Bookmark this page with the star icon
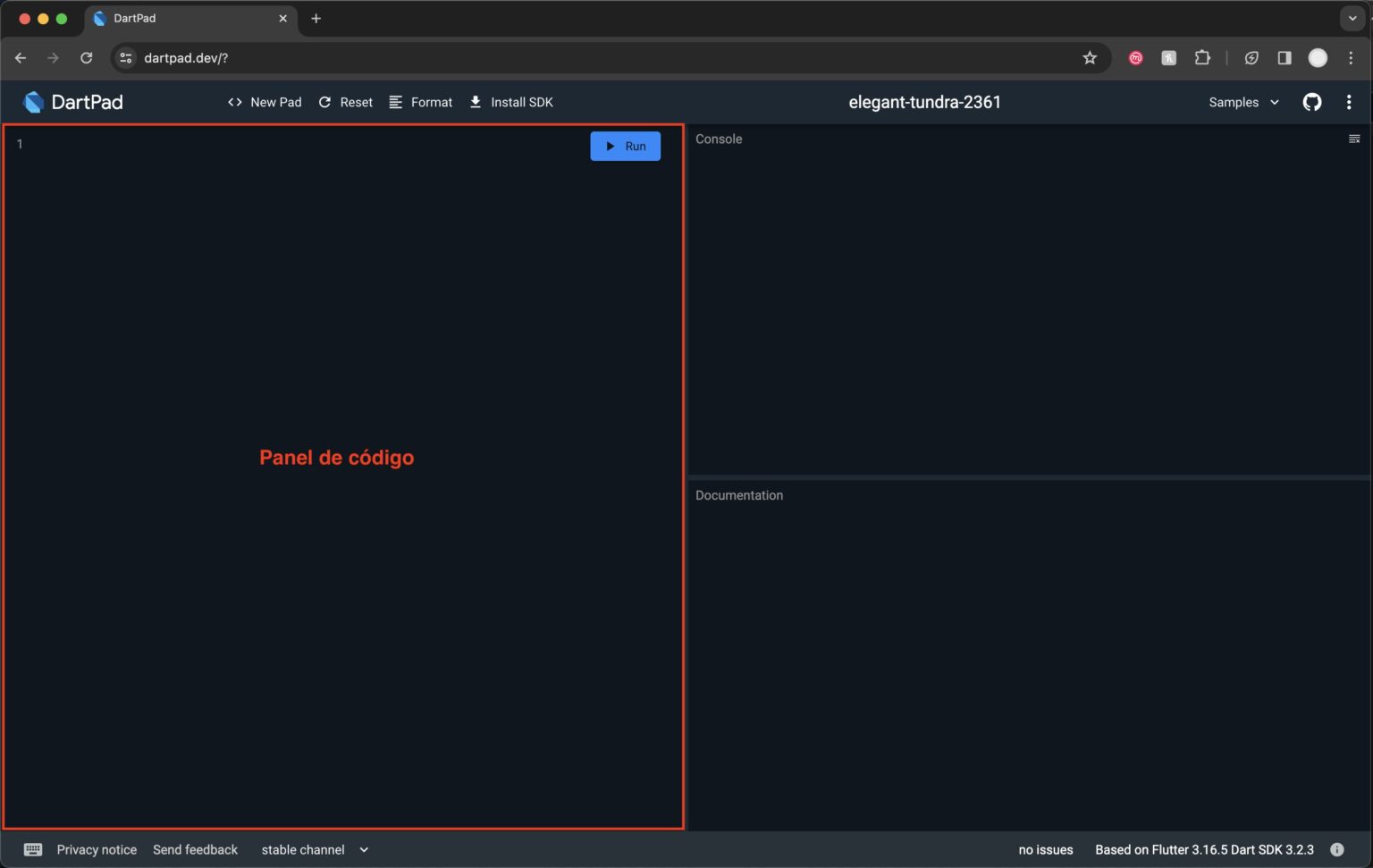The image size is (1373, 868). 1089,58
